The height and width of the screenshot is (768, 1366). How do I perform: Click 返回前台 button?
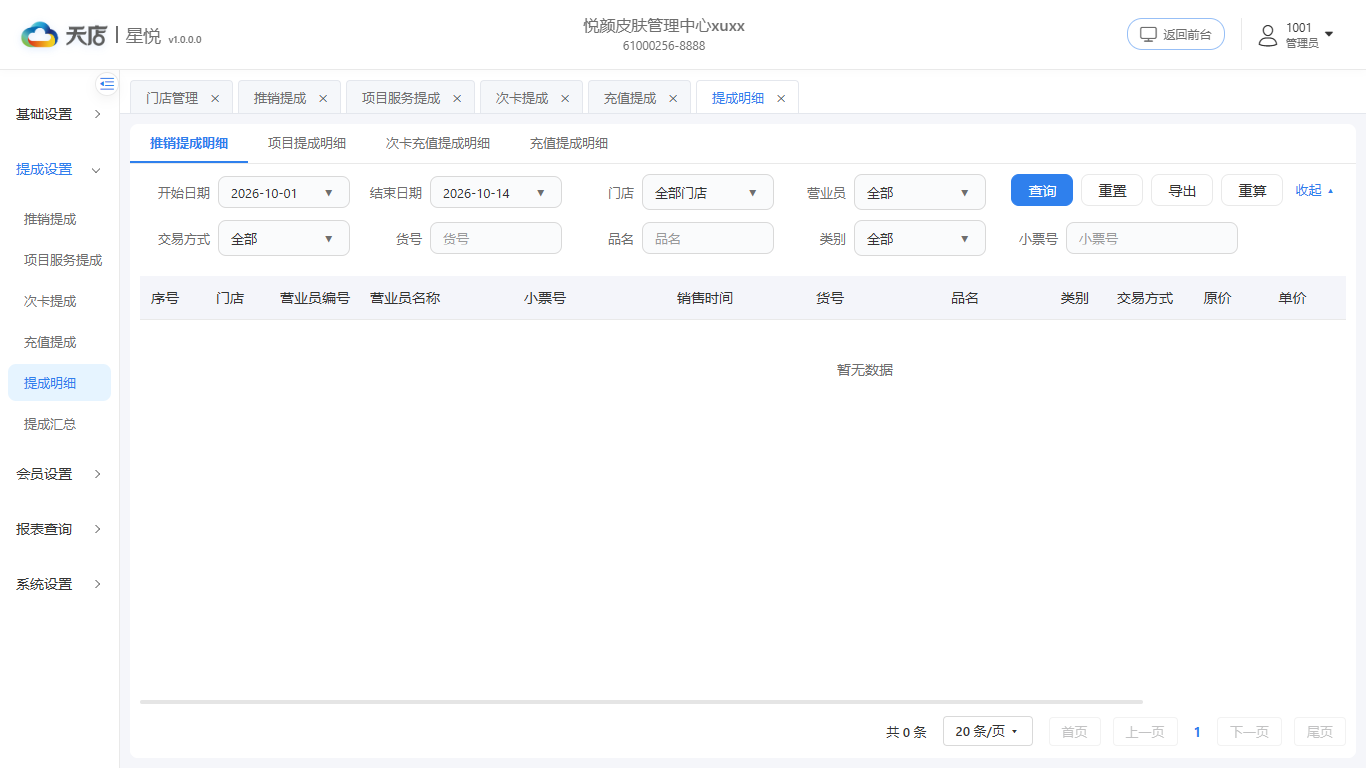[x=1176, y=34]
